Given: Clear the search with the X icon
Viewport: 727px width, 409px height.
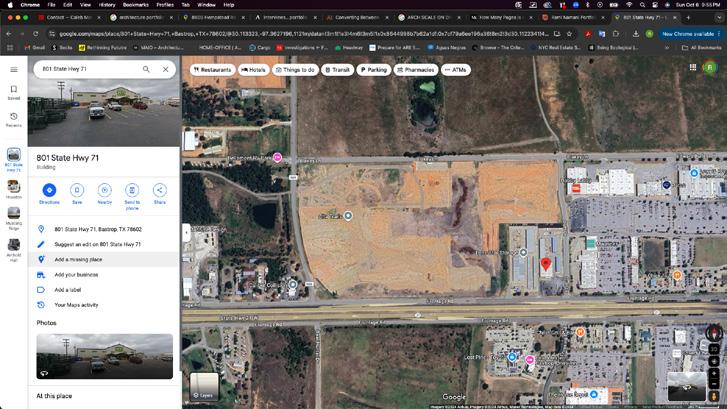Looking at the screenshot, I should [166, 69].
